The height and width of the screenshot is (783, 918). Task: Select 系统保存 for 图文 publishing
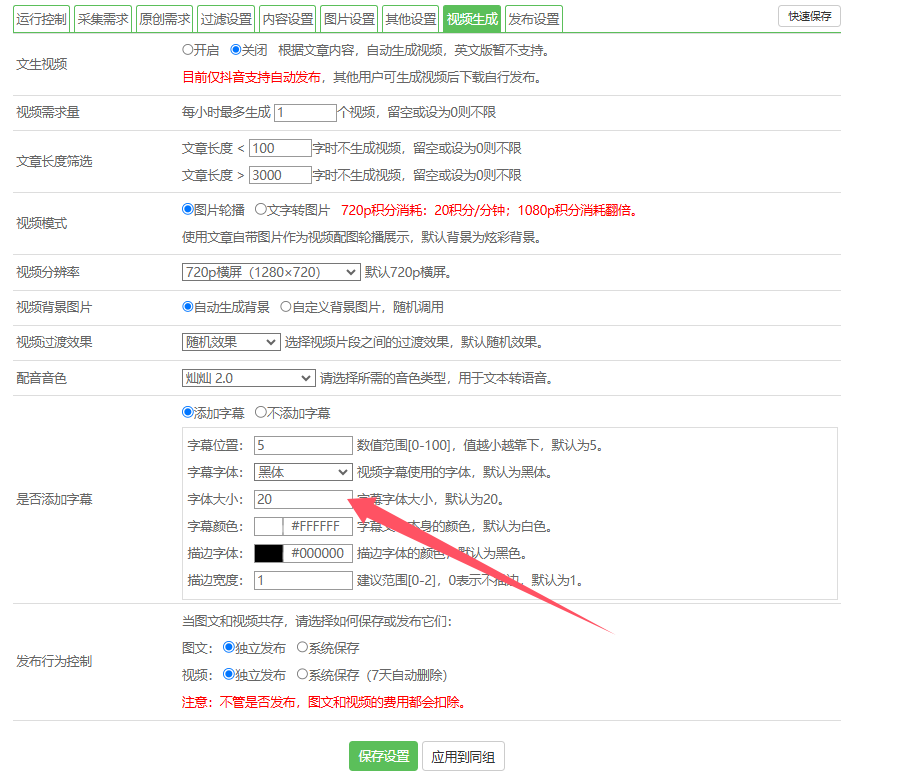tap(303, 648)
